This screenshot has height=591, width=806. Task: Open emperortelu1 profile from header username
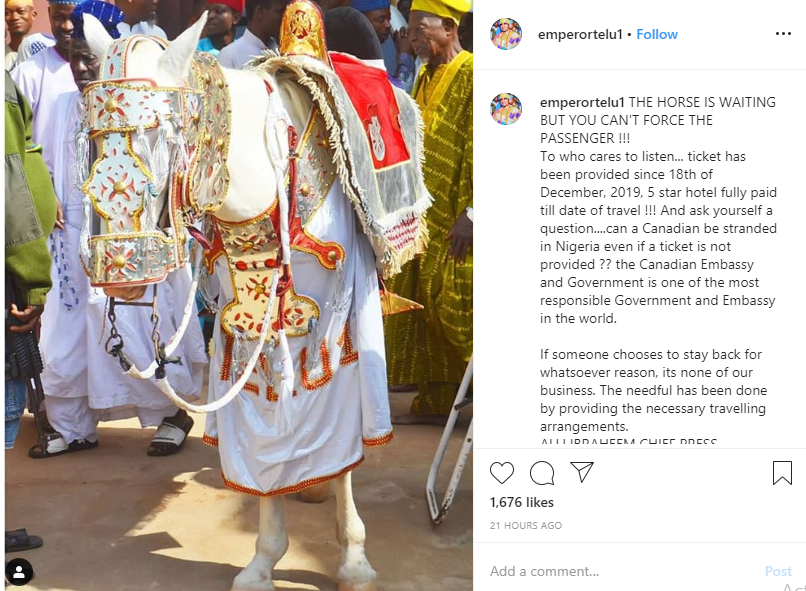(580, 34)
